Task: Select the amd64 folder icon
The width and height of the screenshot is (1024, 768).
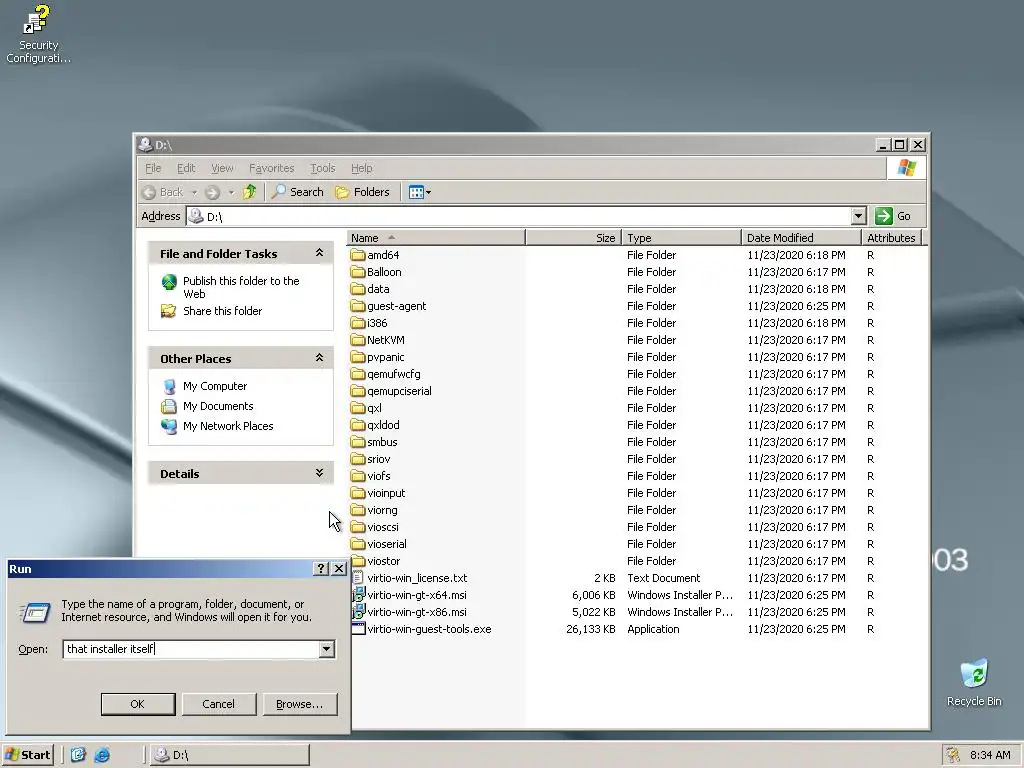Action: pyautogui.click(x=357, y=255)
